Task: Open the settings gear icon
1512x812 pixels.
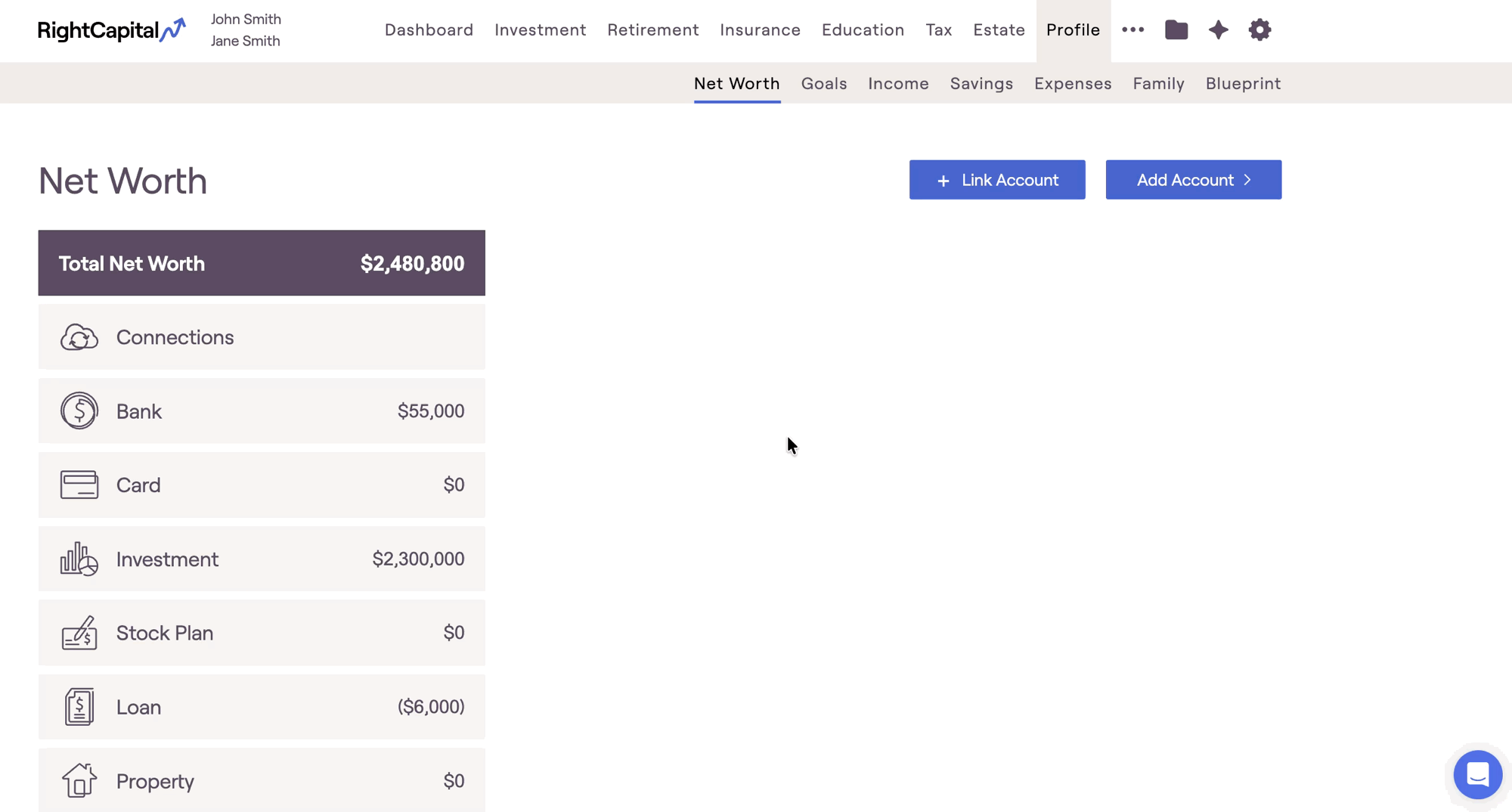Action: point(1259,30)
